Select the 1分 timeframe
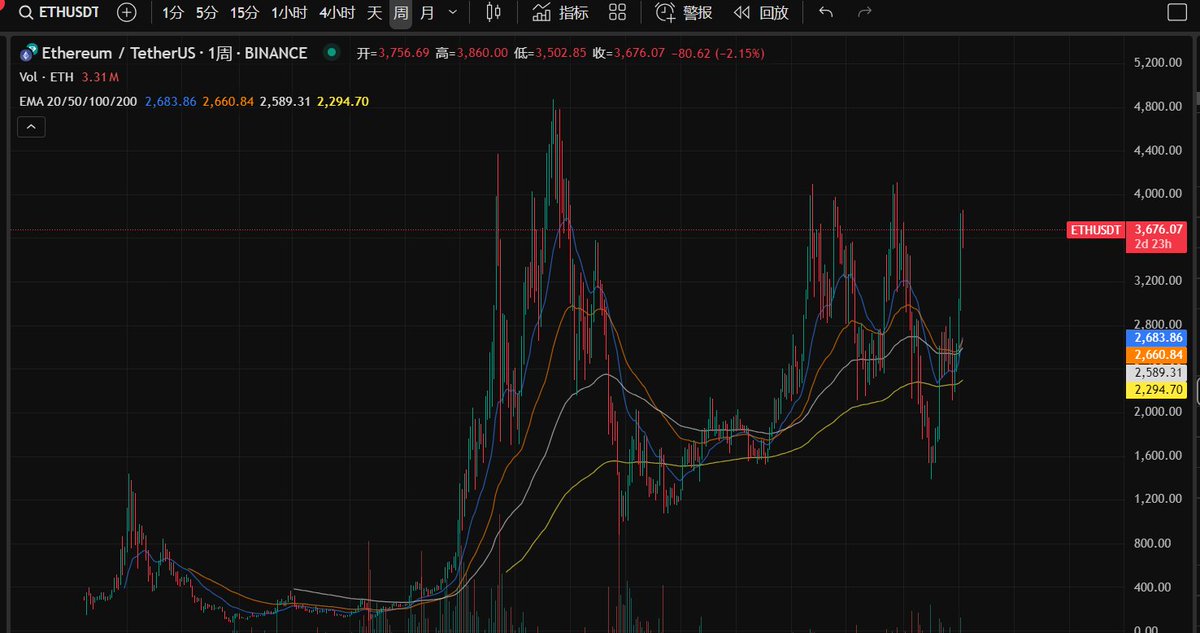This screenshot has height=633, width=1200. pos(173,13)
